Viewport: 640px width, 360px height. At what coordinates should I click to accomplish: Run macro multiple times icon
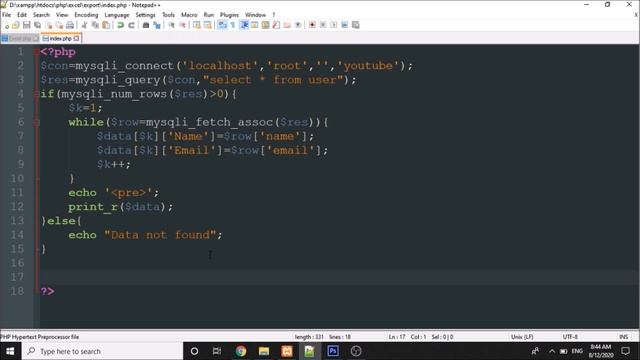point(344,25)
